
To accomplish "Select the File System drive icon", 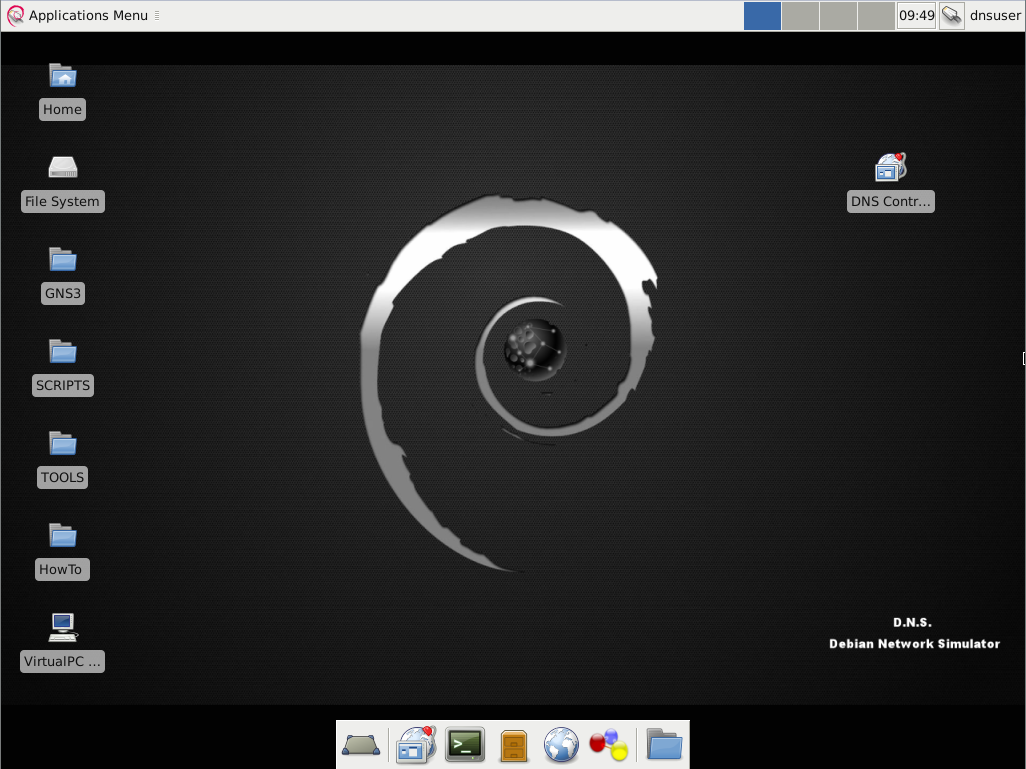I will [x=63, y=168].
